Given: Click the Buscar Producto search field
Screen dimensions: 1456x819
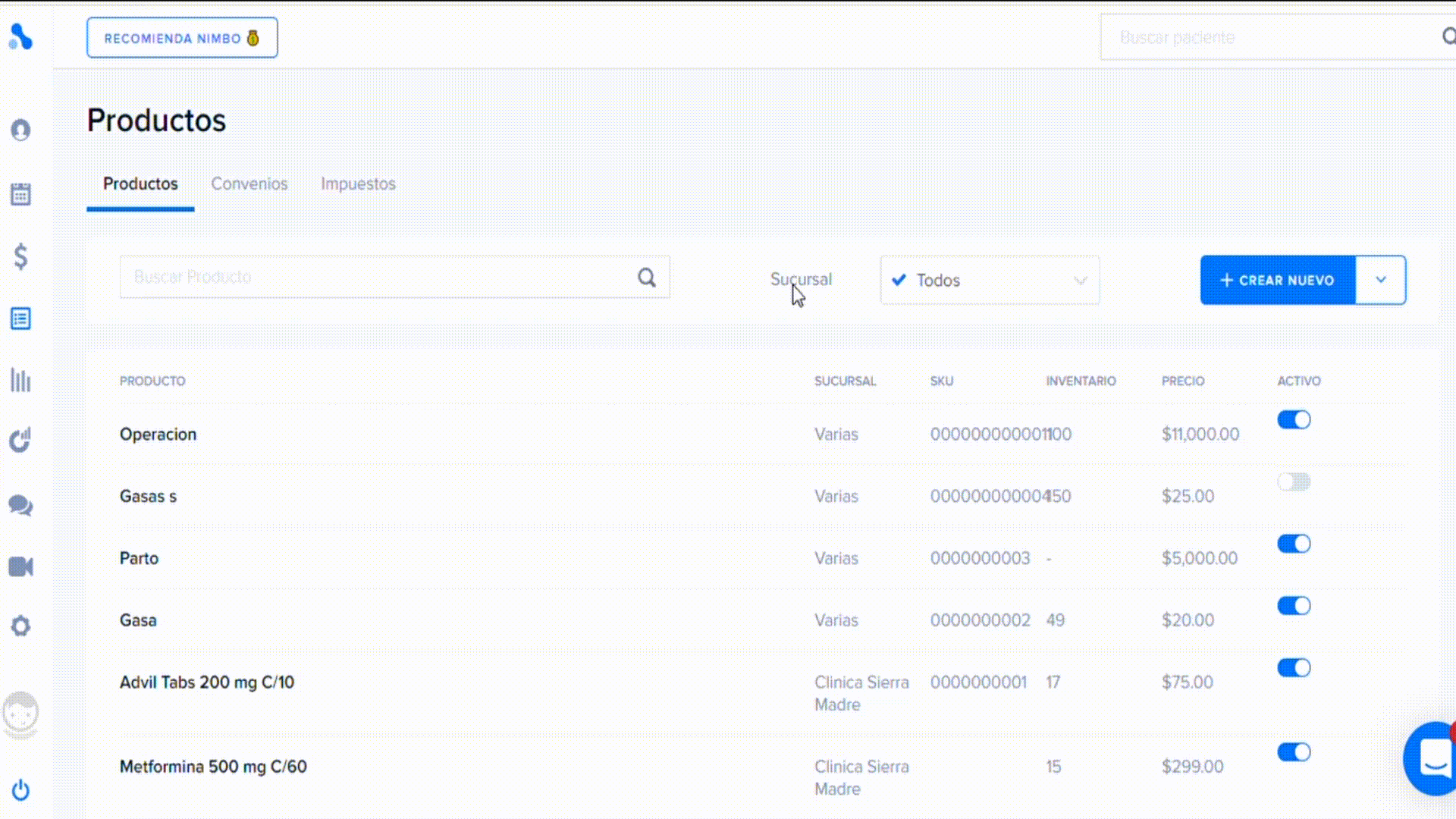Looking at the screenshot, I should pyautogui.click(x=379, y=277).
